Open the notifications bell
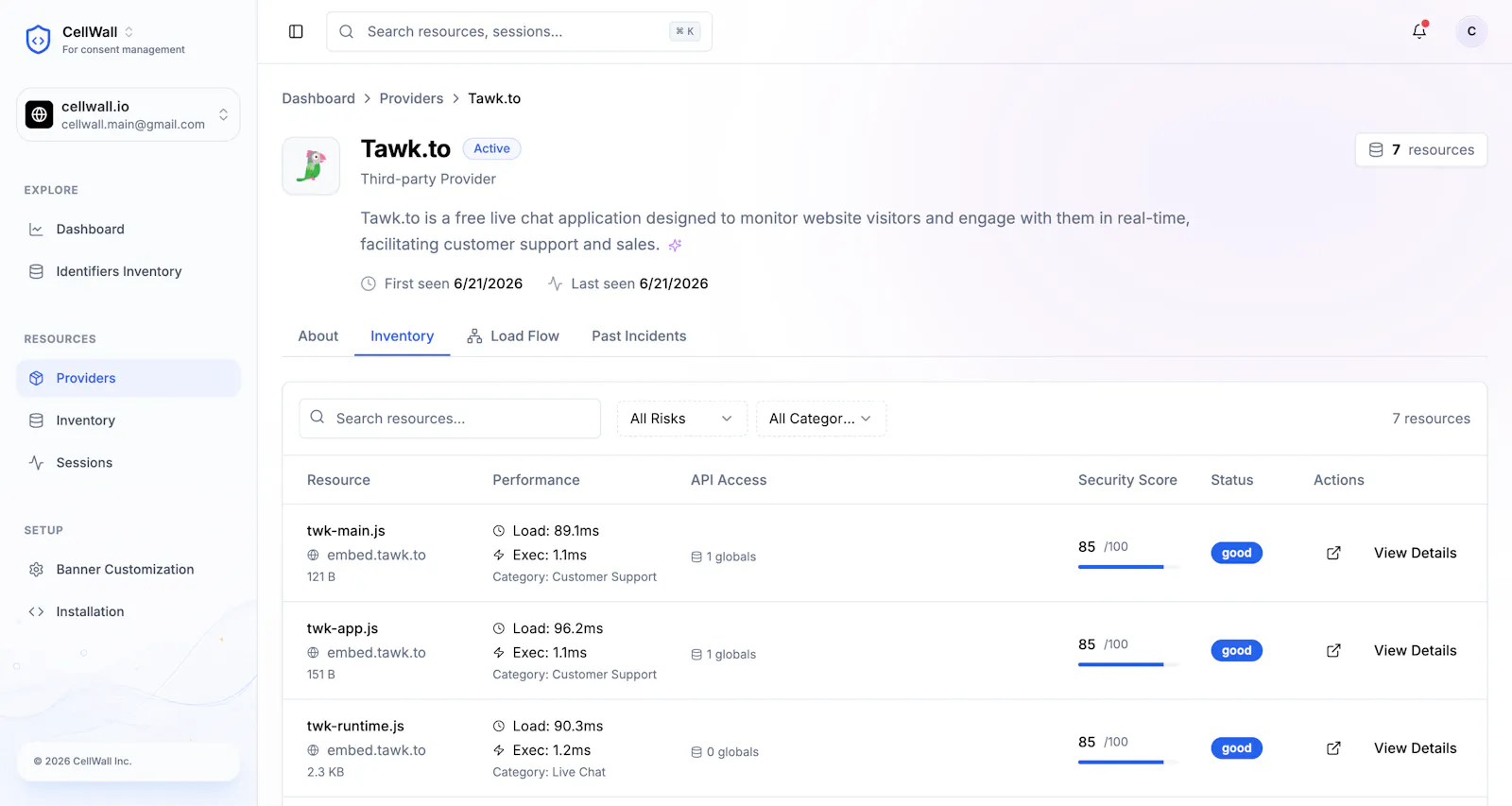This screenshot has width=1512, height=806. coord(1419,31)
